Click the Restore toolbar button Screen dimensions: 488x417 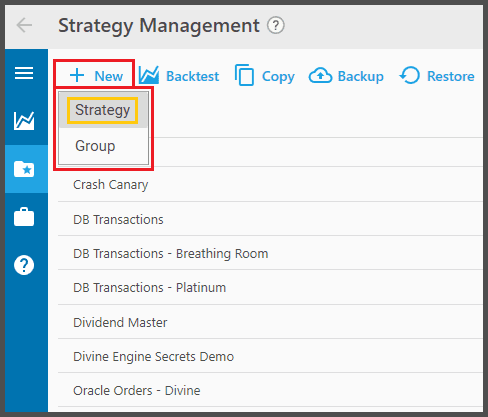pos(437,76)
